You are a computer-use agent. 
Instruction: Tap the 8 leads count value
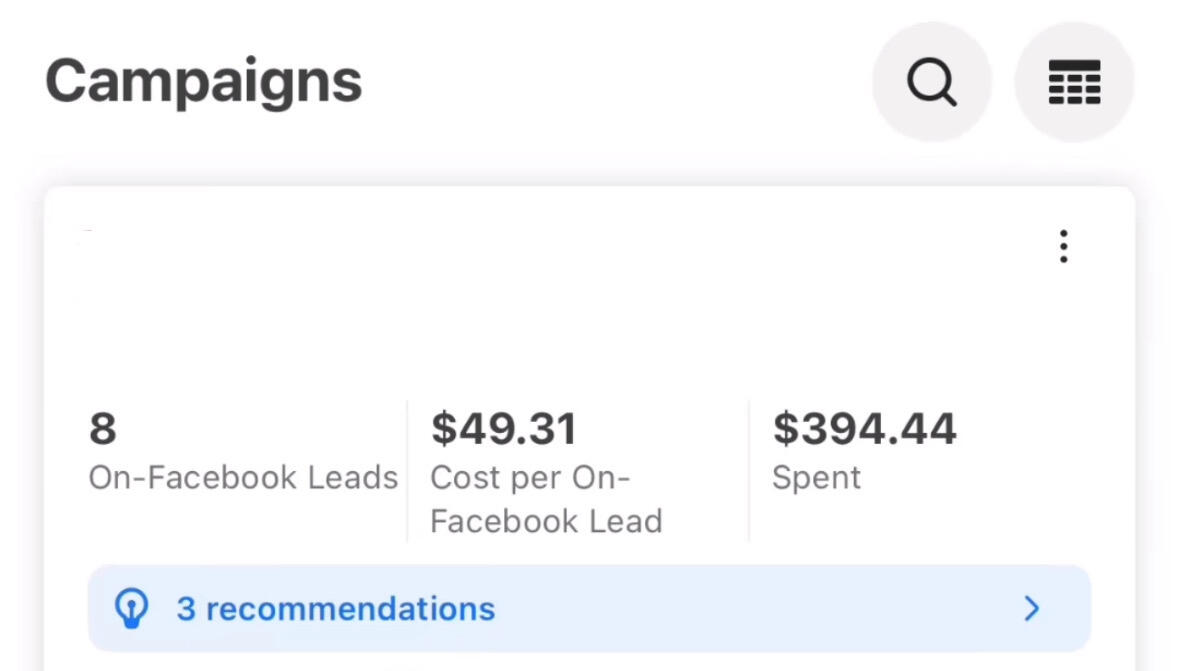(103, 429)
